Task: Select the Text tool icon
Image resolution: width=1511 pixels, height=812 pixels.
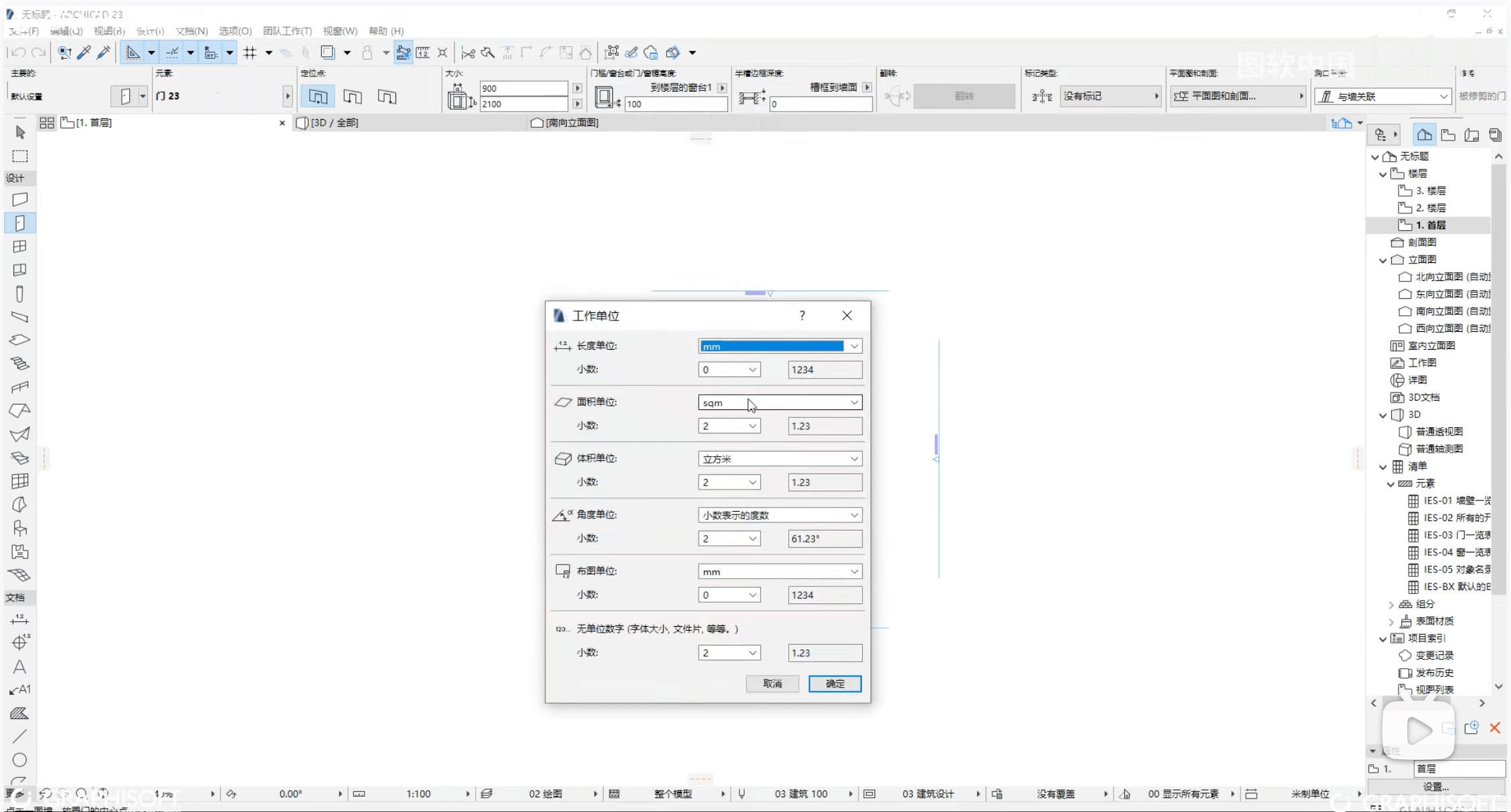Action: 19,667
